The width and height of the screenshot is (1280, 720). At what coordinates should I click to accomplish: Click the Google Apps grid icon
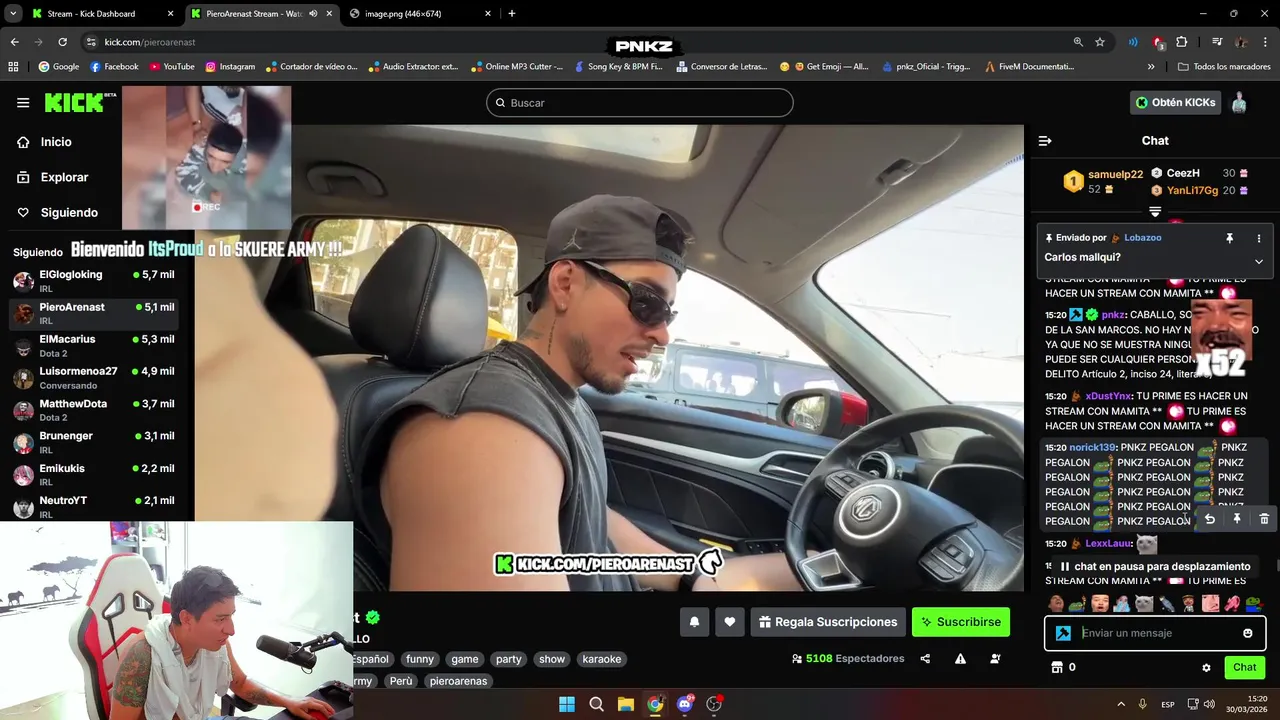click(13, 67)
